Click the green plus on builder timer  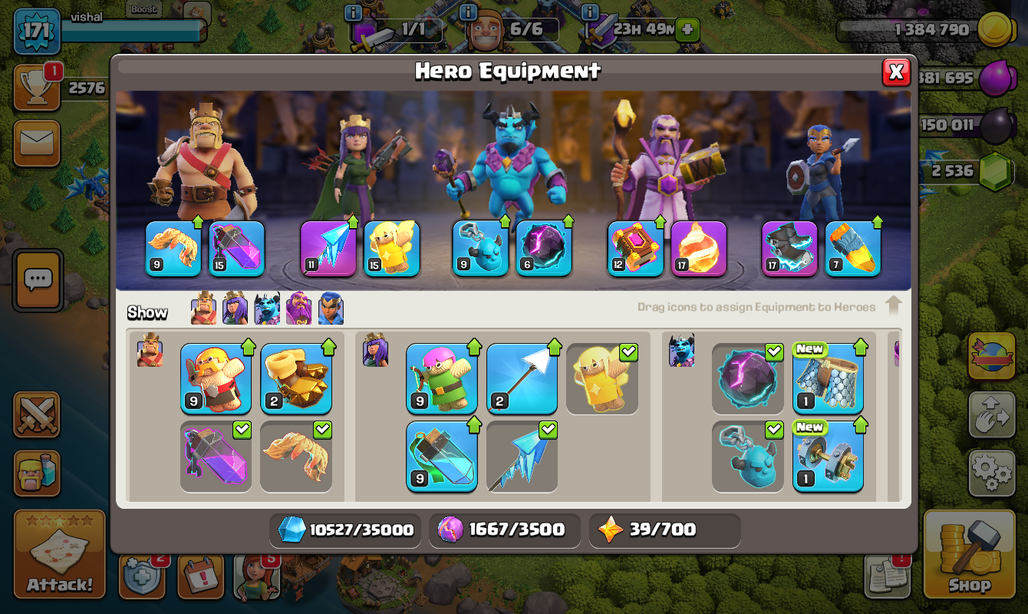click(687, 29)
